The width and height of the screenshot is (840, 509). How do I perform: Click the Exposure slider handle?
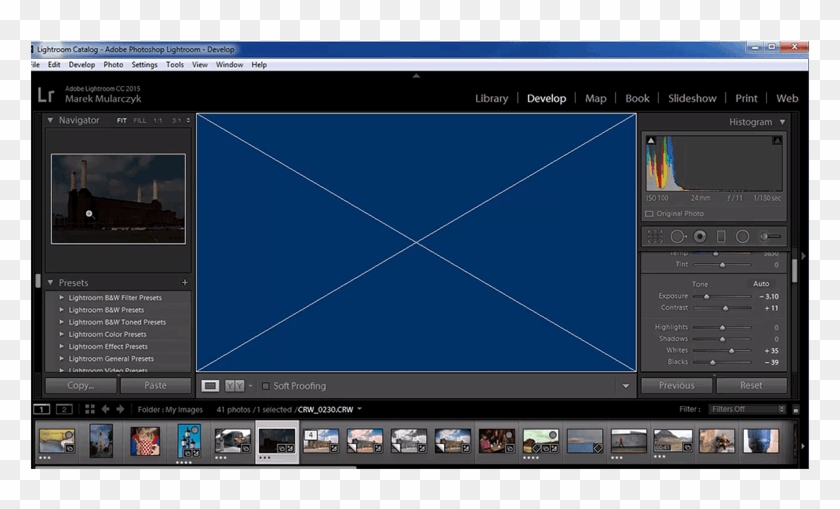point(707,296)
